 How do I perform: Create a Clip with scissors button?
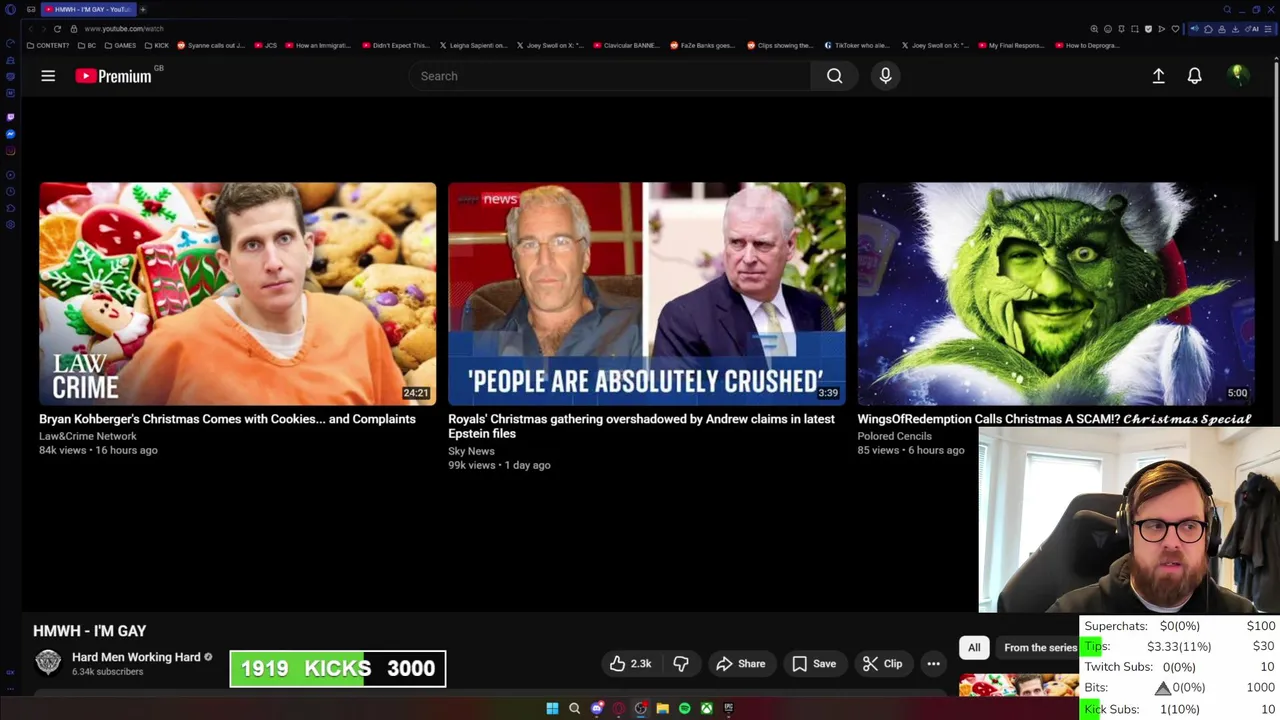(x=882, y=664)
